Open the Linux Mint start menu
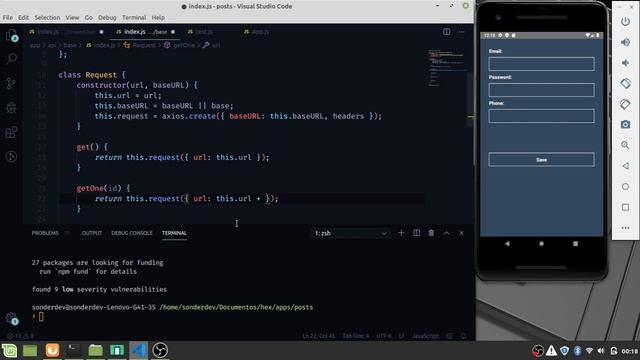The image size is (640, 360). pyautogui.click(x=9, y=350)
